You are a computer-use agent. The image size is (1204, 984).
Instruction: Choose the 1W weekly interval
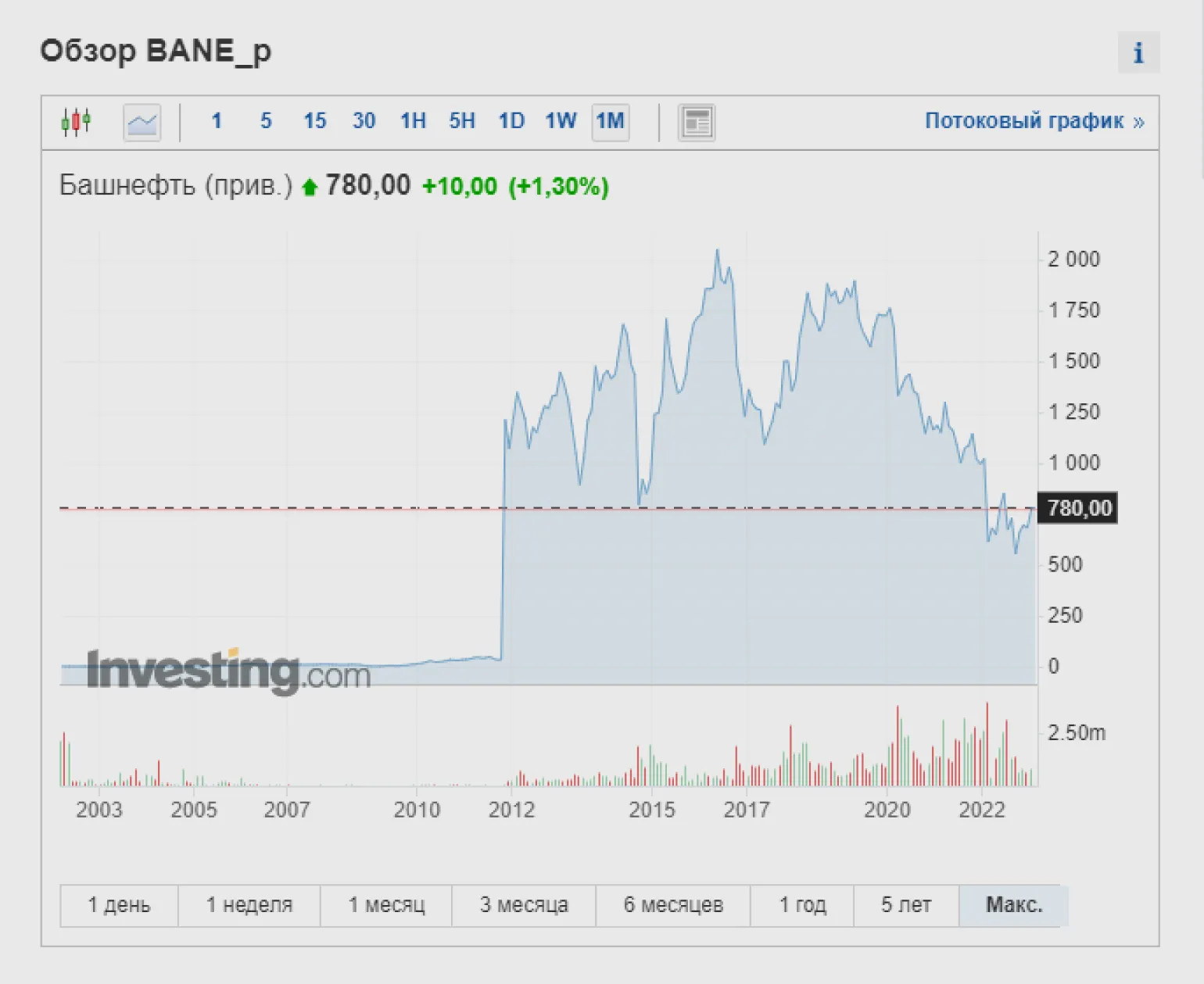[561, 121]
